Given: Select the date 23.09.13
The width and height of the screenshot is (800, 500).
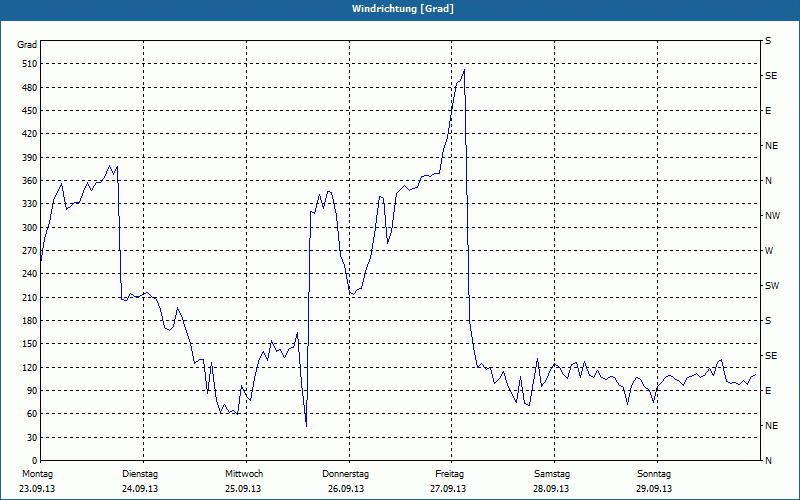Looking at the screenshot, I should coord(37,489).
